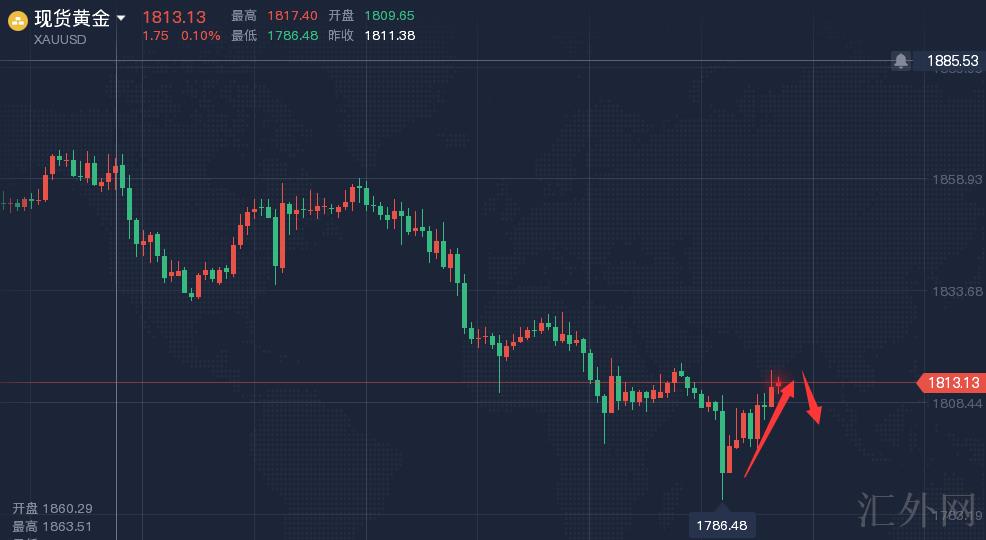Click the 0.10% change percentage
Screen dimensions: 986x540
tap(200, 35)
